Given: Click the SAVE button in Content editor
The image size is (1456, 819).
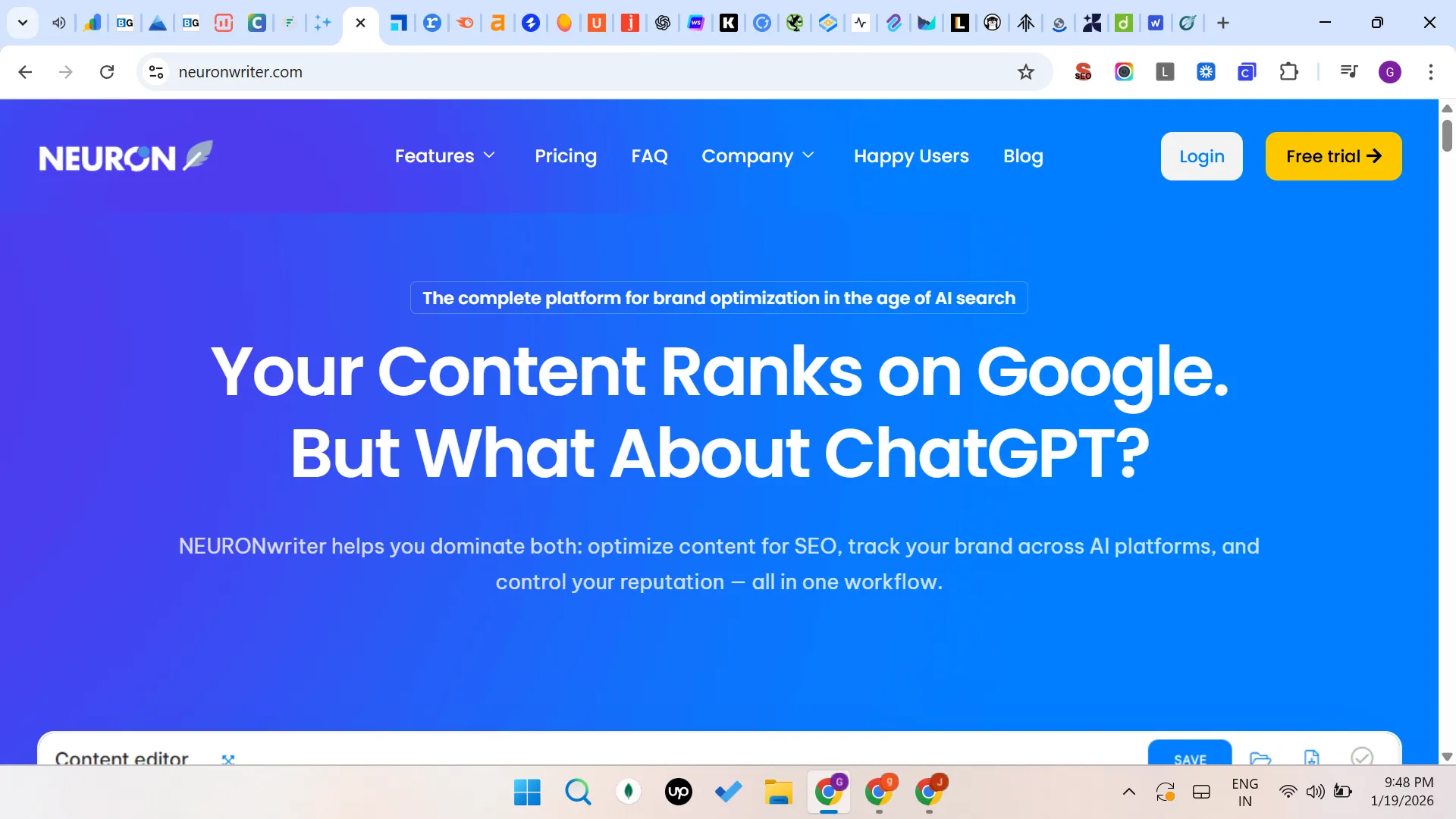Looking at the screenshot, I should click(1190, 761).
